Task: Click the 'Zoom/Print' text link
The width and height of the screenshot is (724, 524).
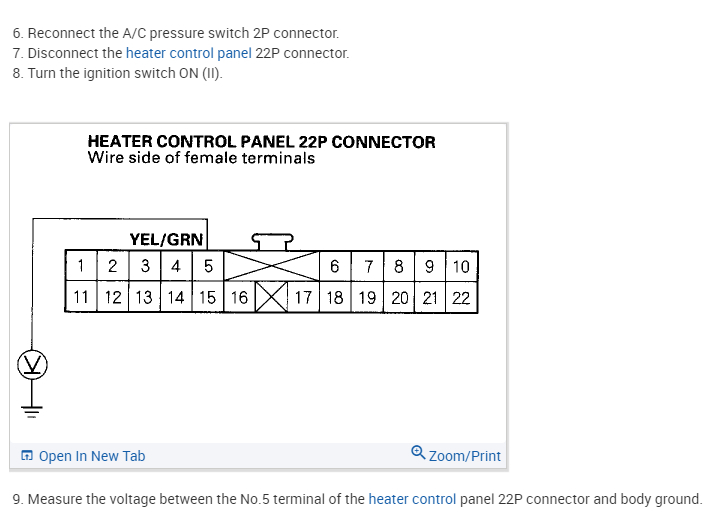Action: point(465,456)
